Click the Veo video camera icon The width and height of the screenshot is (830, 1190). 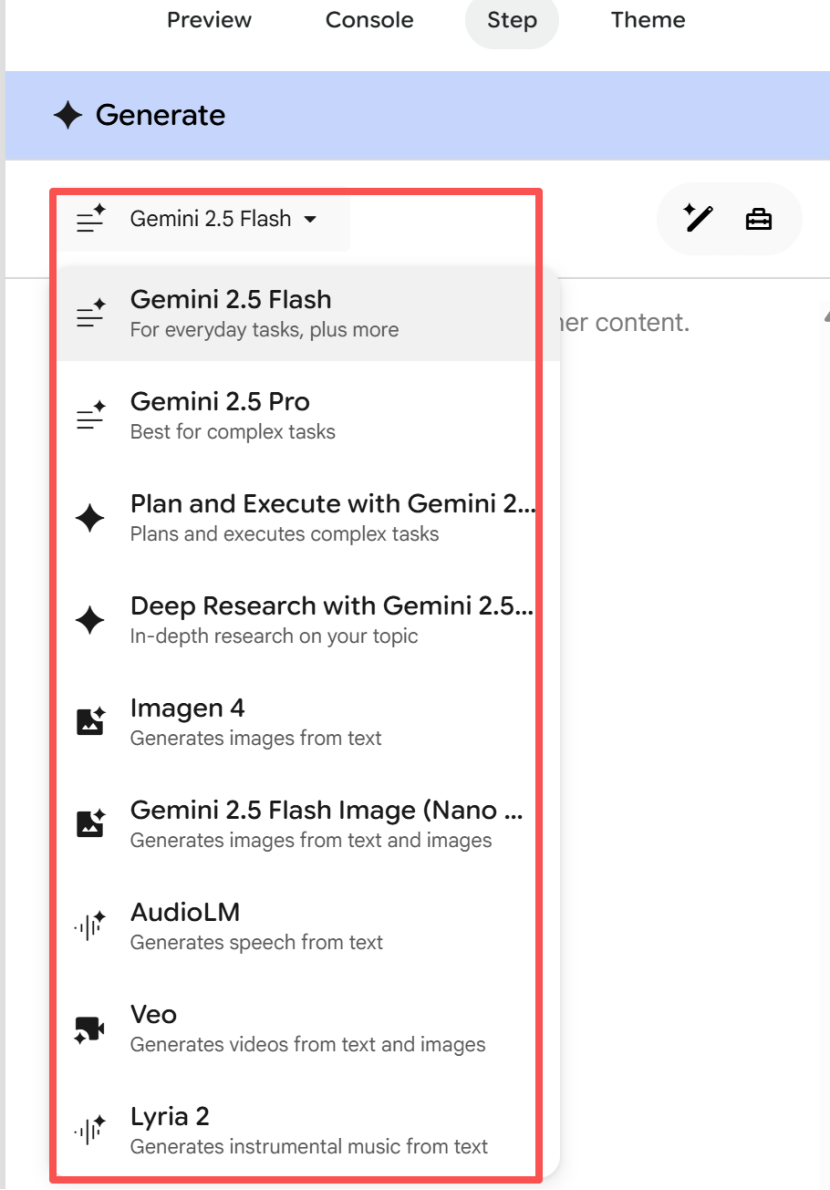[x=90, y=1028]
